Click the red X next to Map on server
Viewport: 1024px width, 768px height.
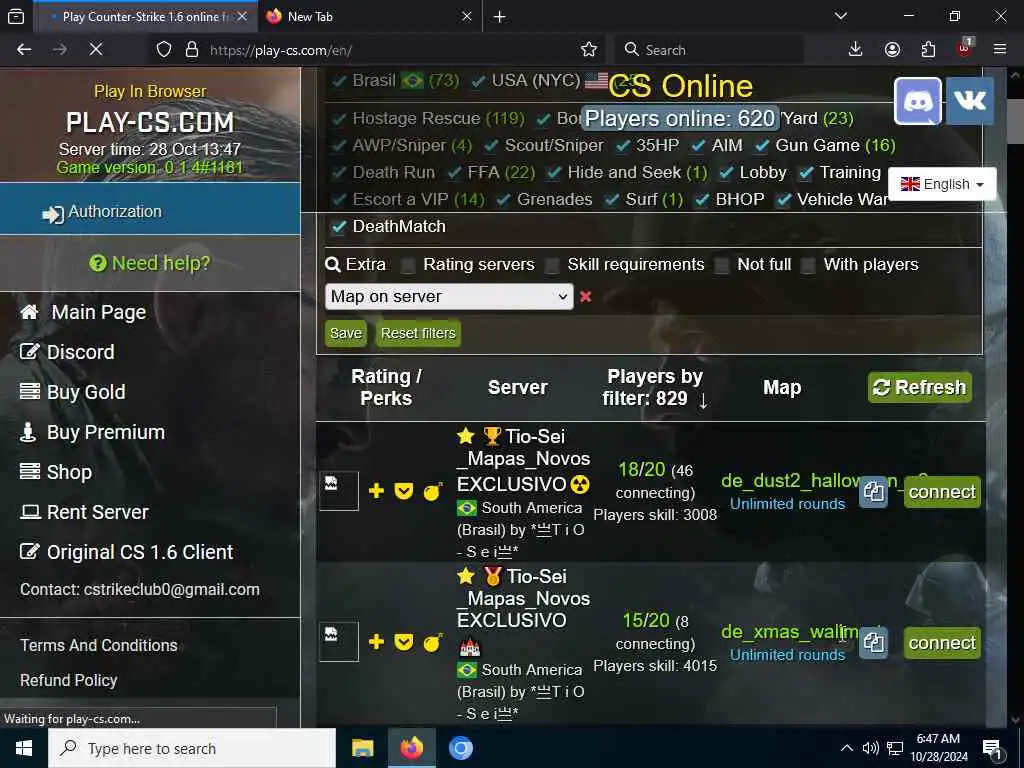[586, 296]
